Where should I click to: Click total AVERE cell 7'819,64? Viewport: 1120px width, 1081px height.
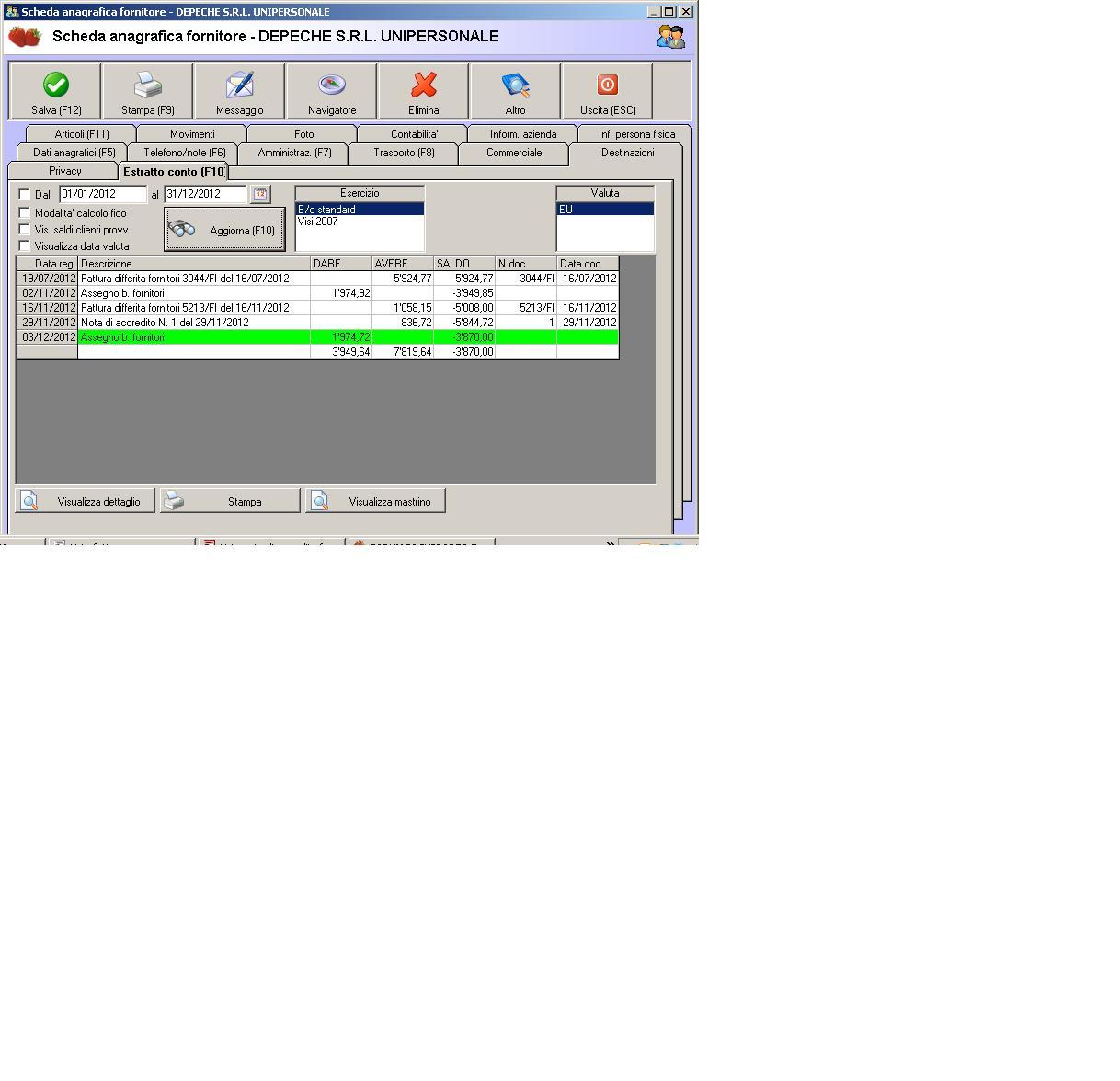point(403,352)
